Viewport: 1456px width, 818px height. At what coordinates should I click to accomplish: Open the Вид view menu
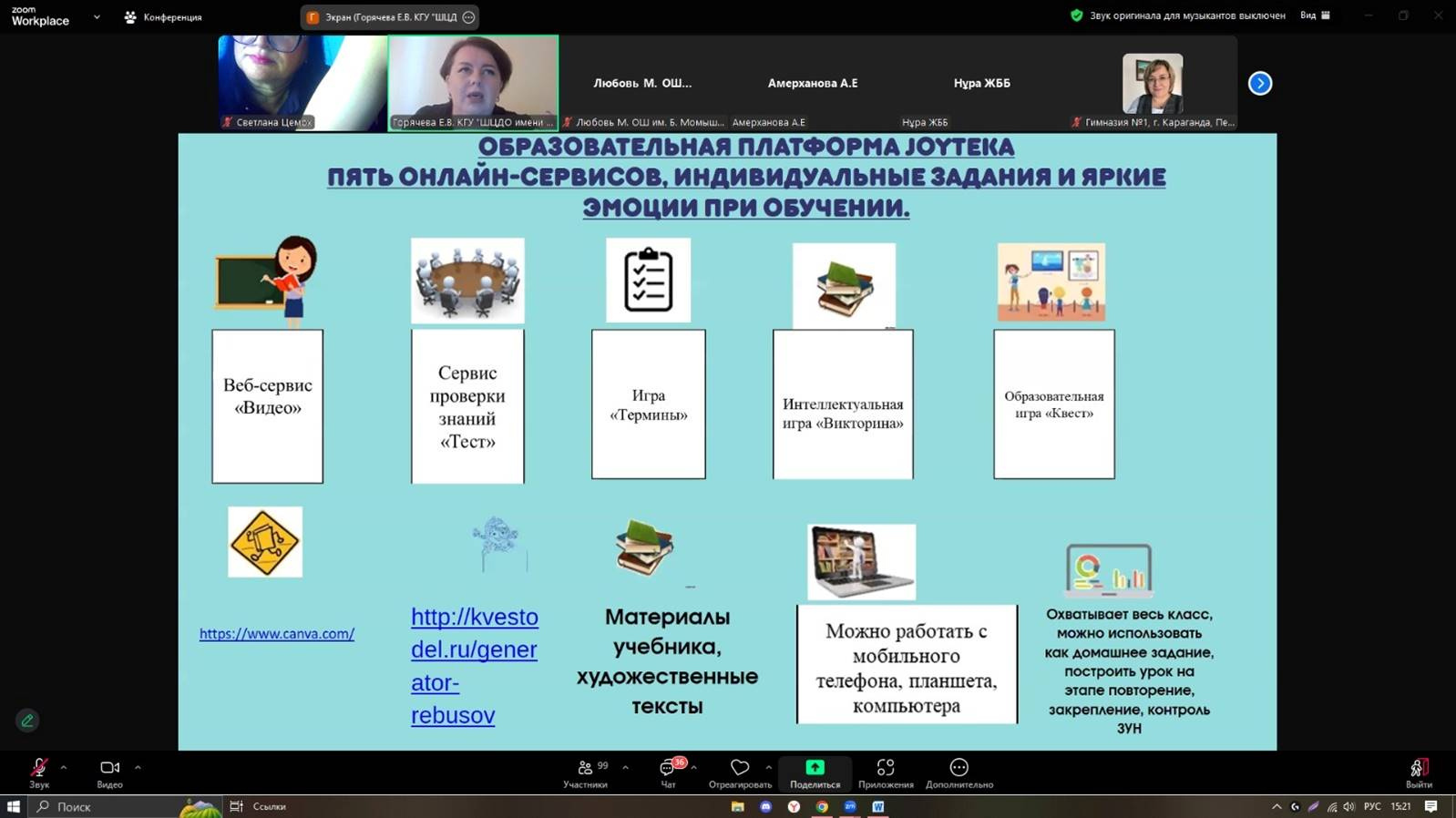pos(1315,15)
